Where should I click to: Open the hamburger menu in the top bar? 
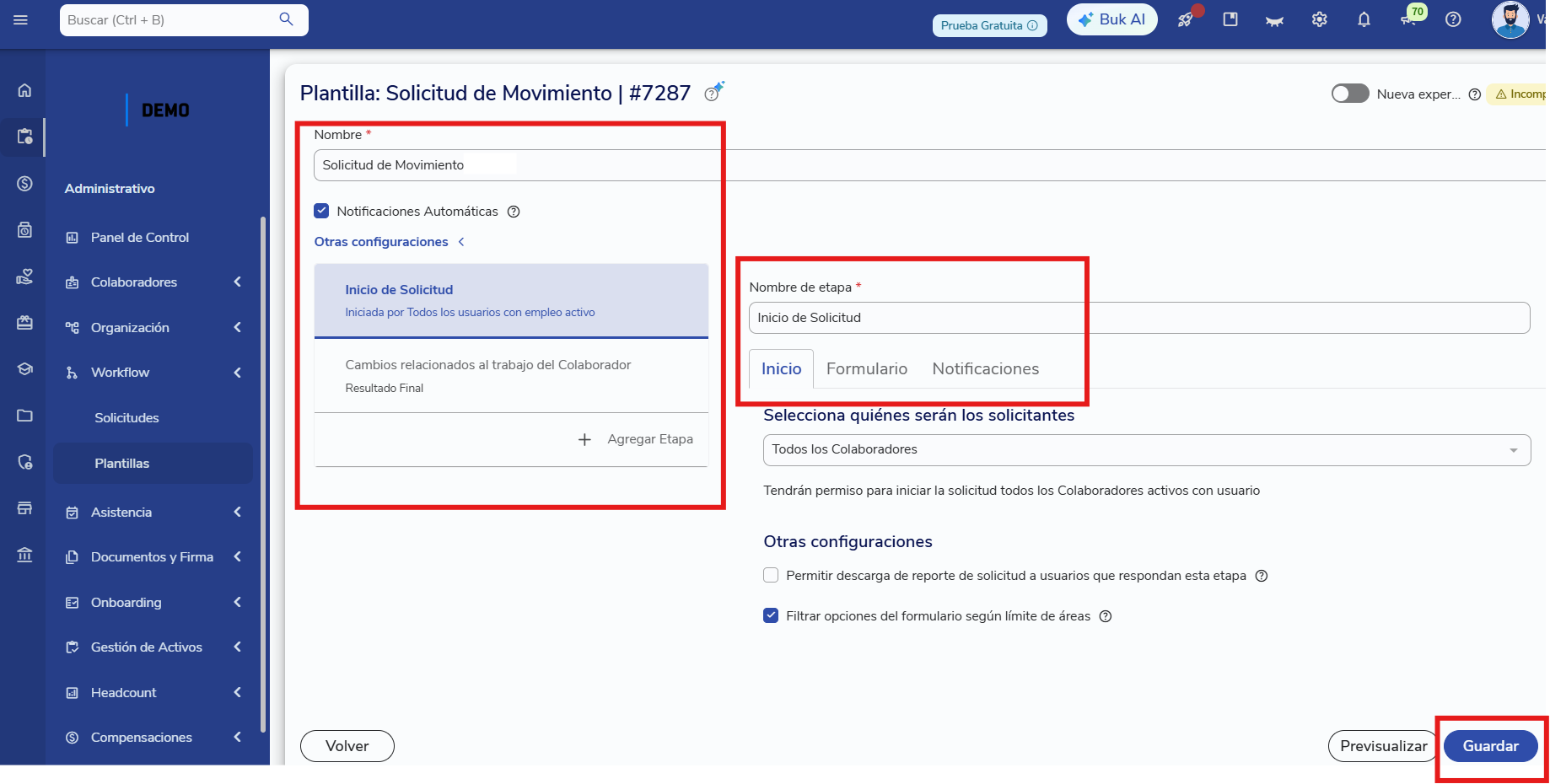pos(21,19)
